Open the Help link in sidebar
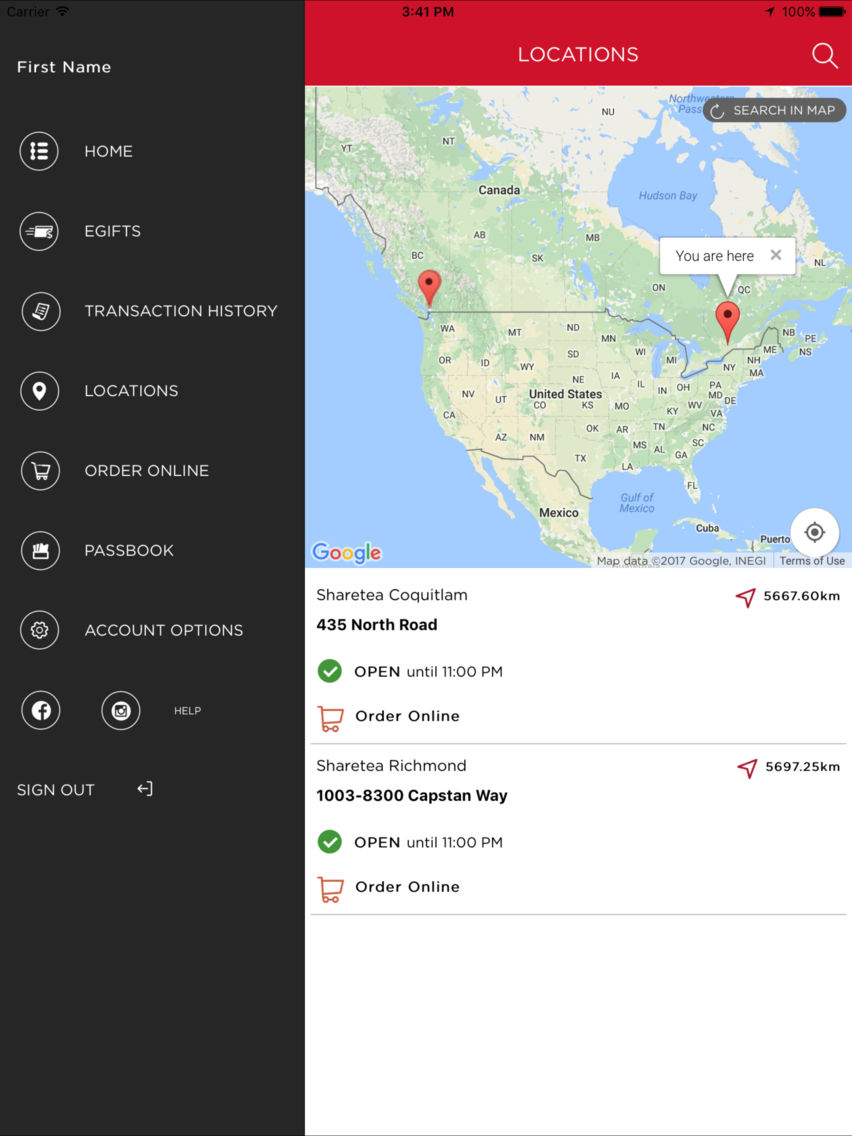 (188, 711)
